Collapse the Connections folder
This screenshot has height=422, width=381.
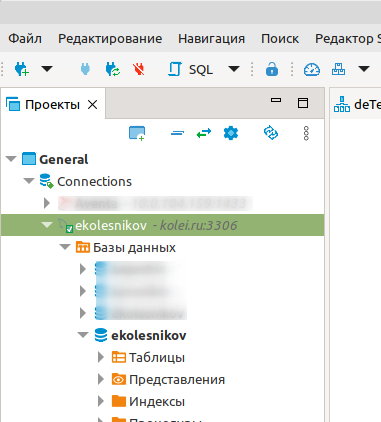click(29, 181)
